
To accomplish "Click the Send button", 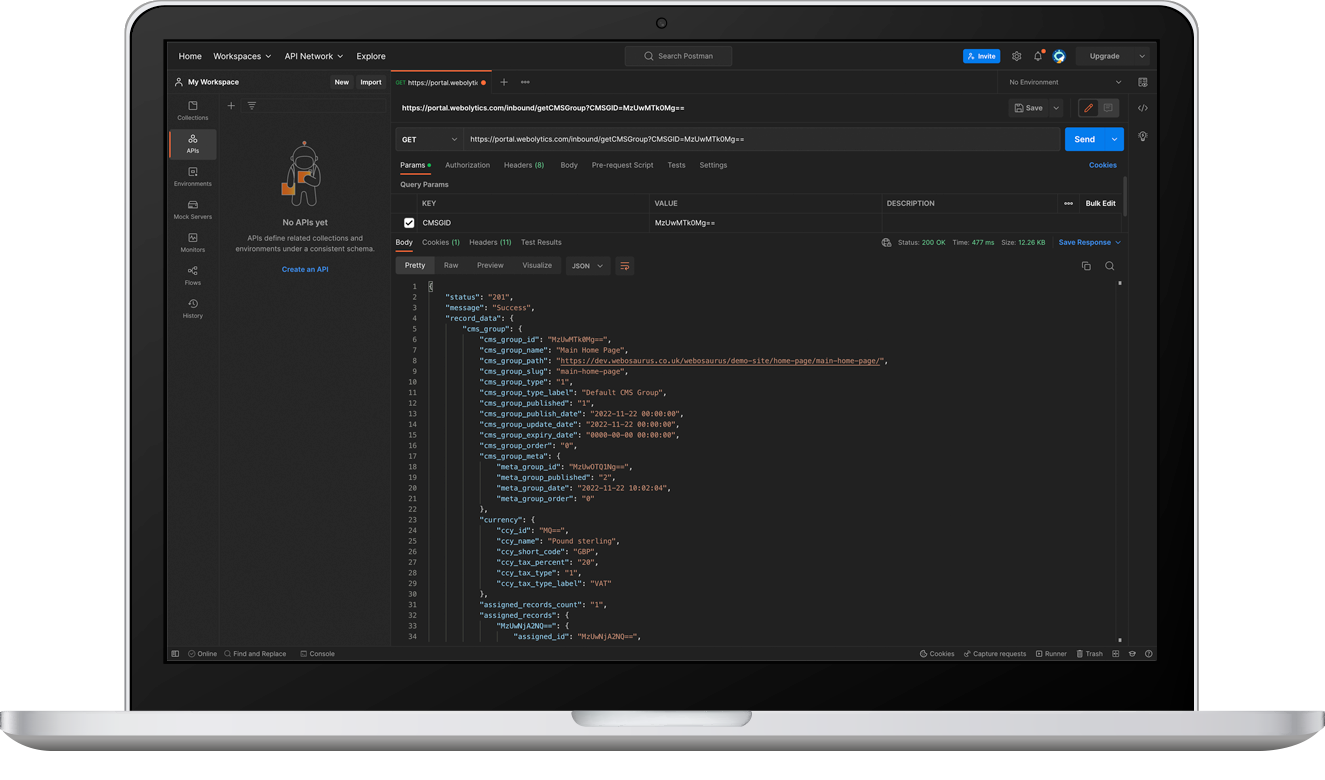I will [x=1085, y=139].
